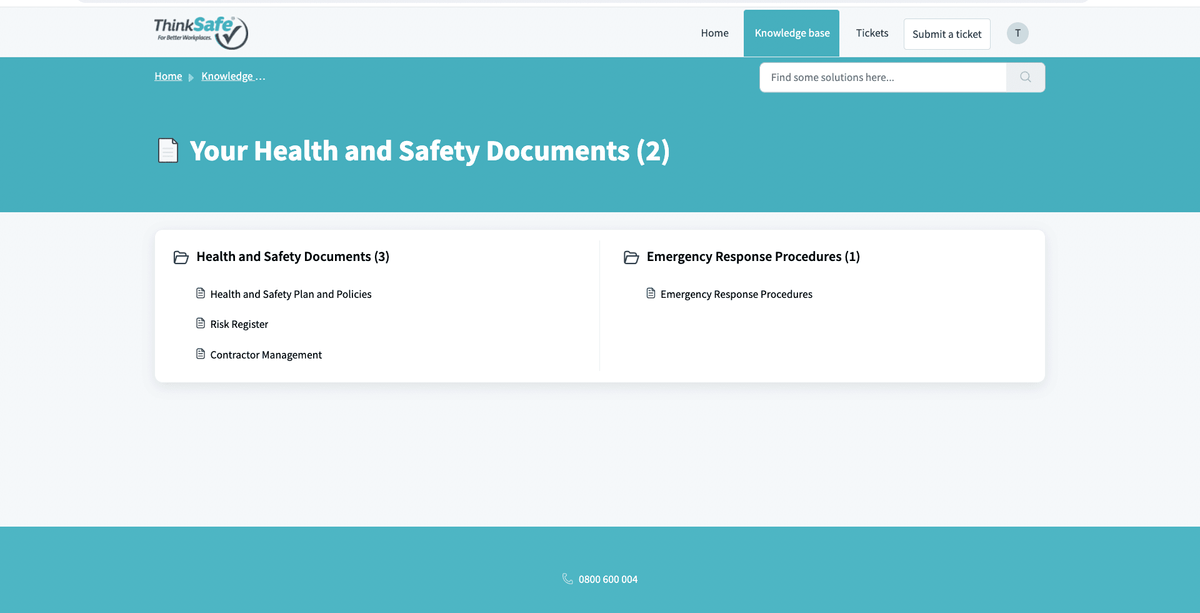
Task: Expand the Health and Safety Documents folder
Action: click(292, 256)
